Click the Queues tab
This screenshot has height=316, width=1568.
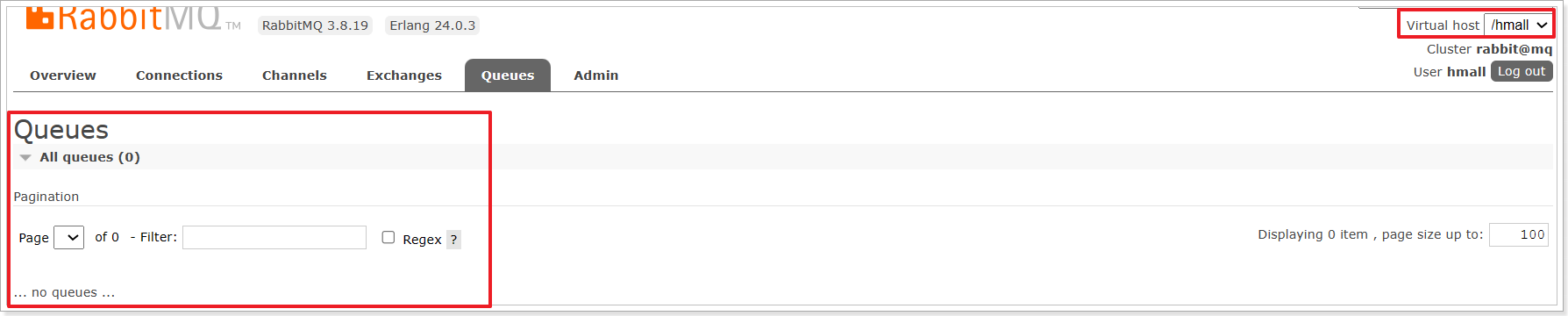click(508, 75)
